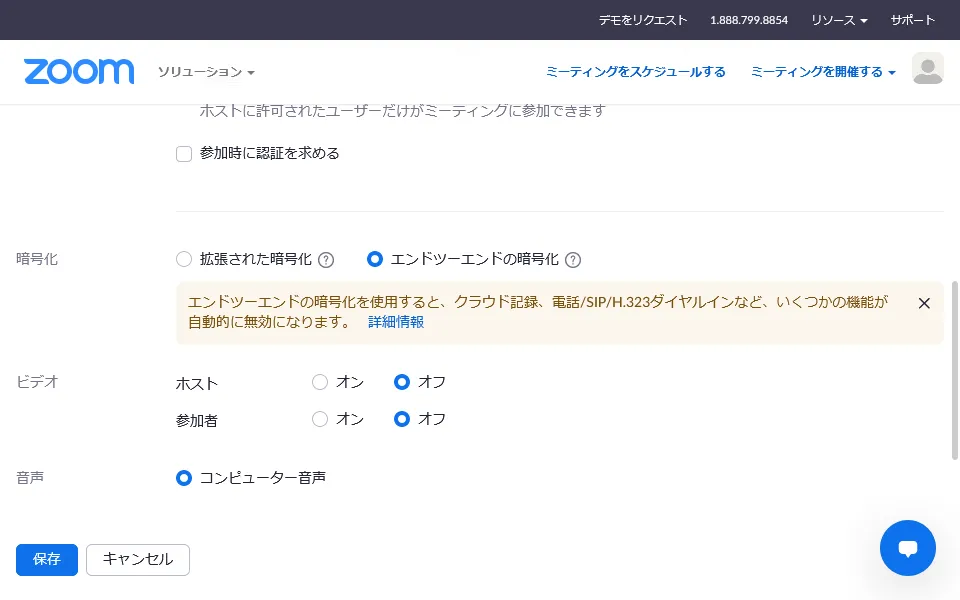Viewport: 960px width, 600px height.
Task: Click help icon next to 拡張された暗号化
Action: click(326, 260)
